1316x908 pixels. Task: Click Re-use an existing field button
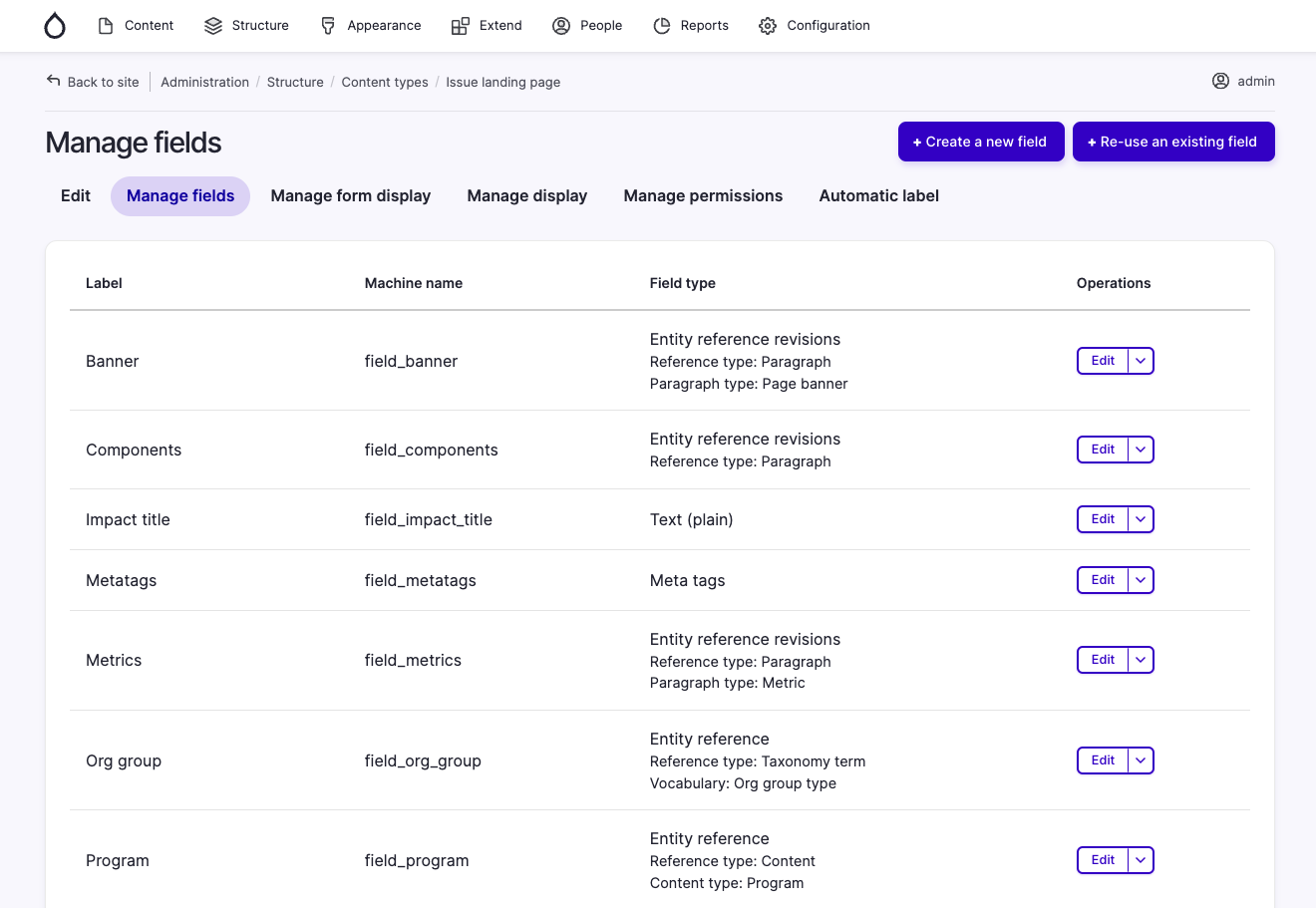1173,142
